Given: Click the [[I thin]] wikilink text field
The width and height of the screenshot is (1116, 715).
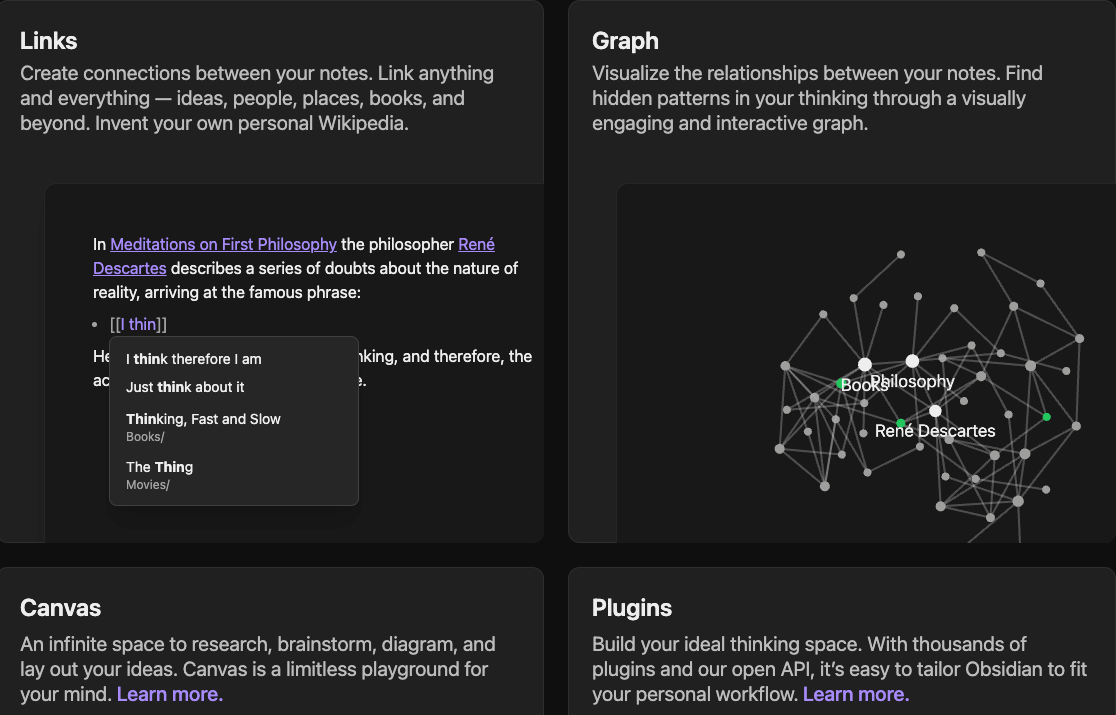Looking at the screenshot, I should pos(139,324).
